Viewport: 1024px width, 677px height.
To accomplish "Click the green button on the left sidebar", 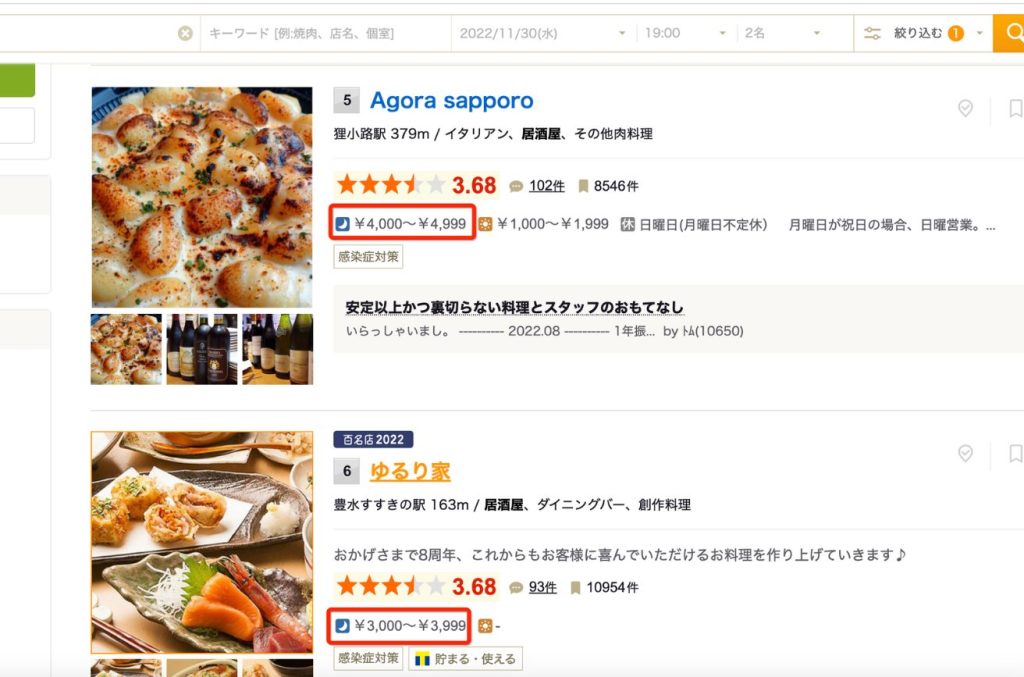I will click(17, 80).
